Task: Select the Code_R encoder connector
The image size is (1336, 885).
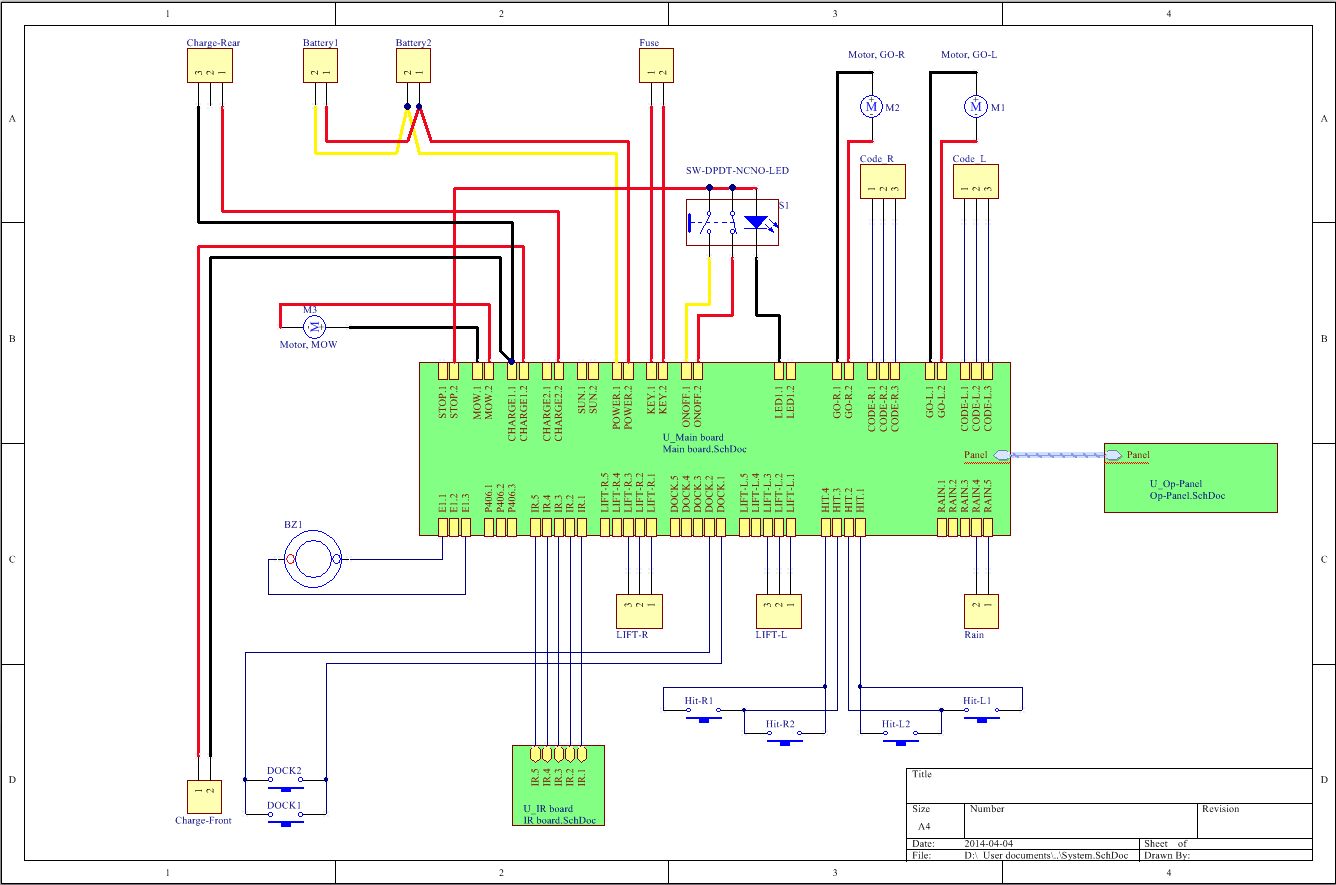Action: pyautogui.click(x=883, y=181)
